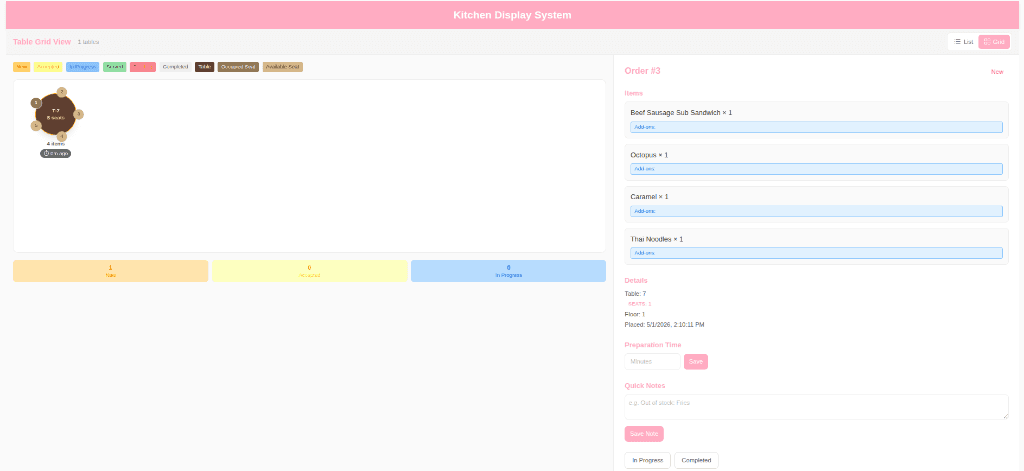Click the Accepted orders count card
Image resolution: width=1024 pixels, height=471 pixels.
tap(310, 271)
